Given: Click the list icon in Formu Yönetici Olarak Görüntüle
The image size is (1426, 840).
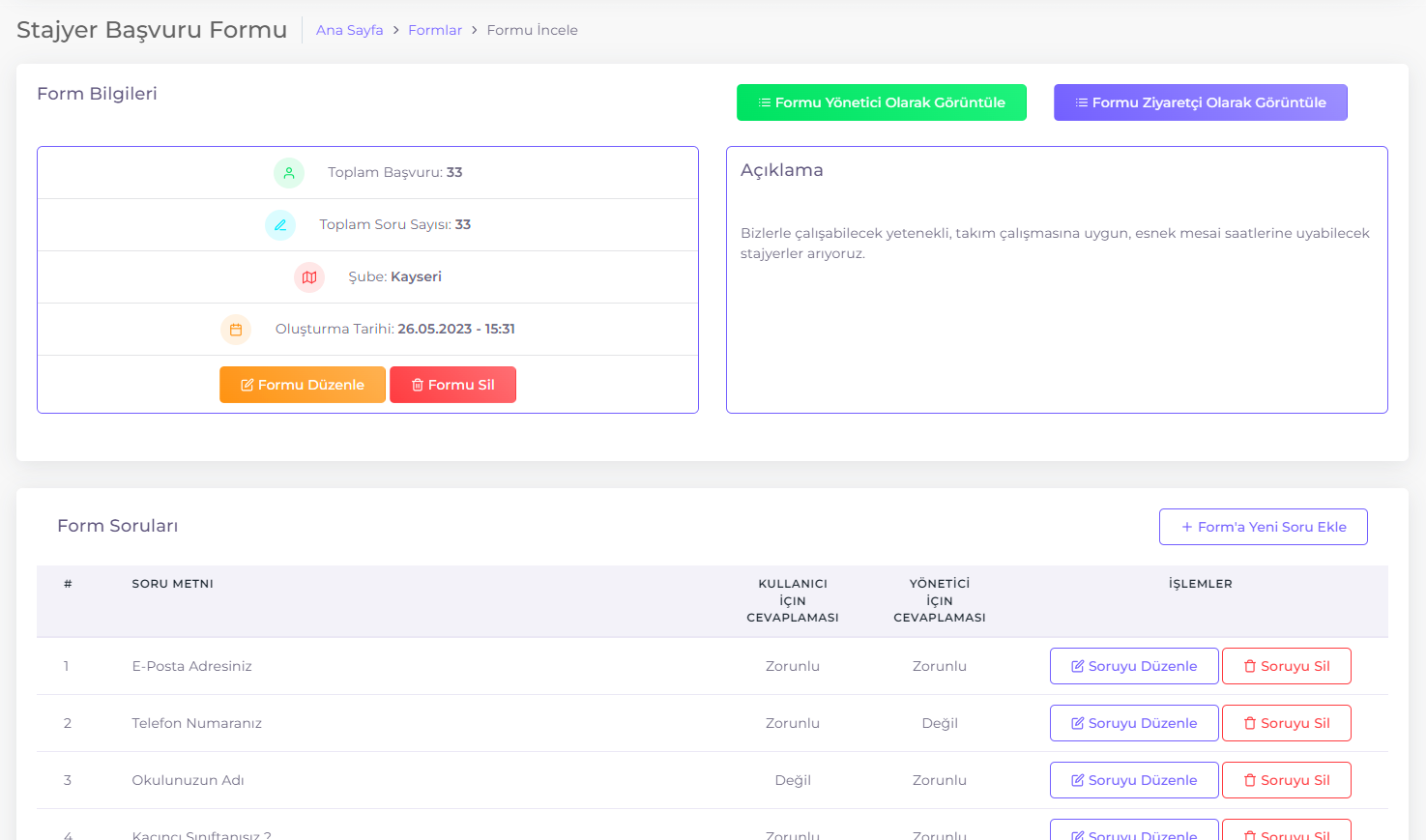Looking at the screenshot, I should 765,102.
